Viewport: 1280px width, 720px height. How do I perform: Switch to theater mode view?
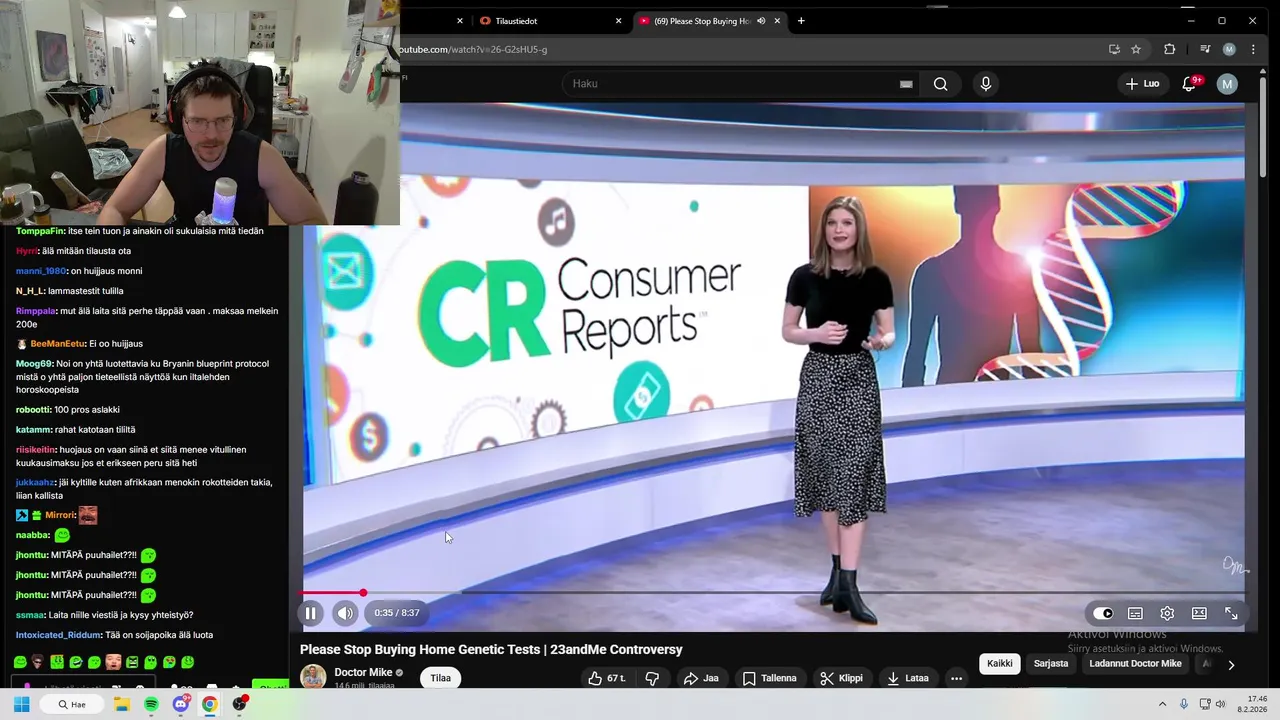1199,613
